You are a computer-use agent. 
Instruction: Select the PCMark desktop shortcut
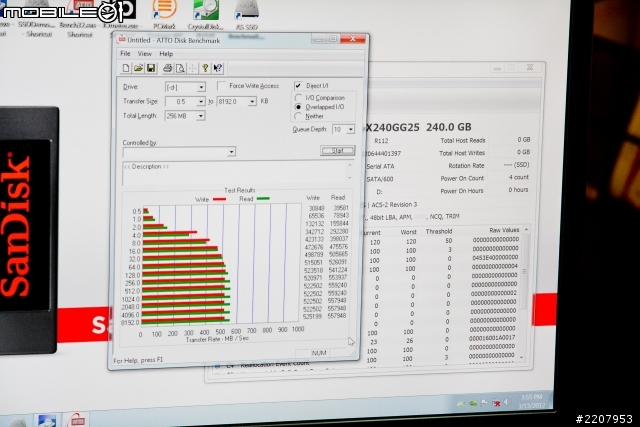coord(164,15)
